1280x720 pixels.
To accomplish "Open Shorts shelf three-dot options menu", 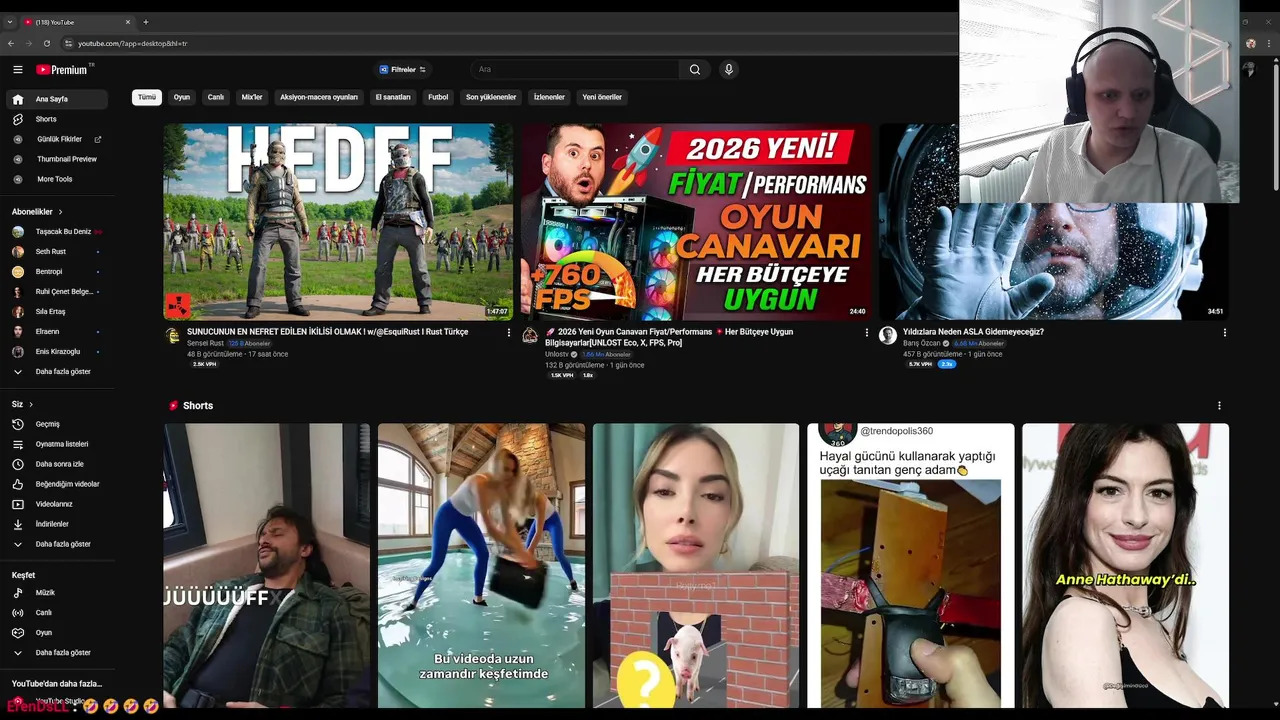I will coord(1219,406).
